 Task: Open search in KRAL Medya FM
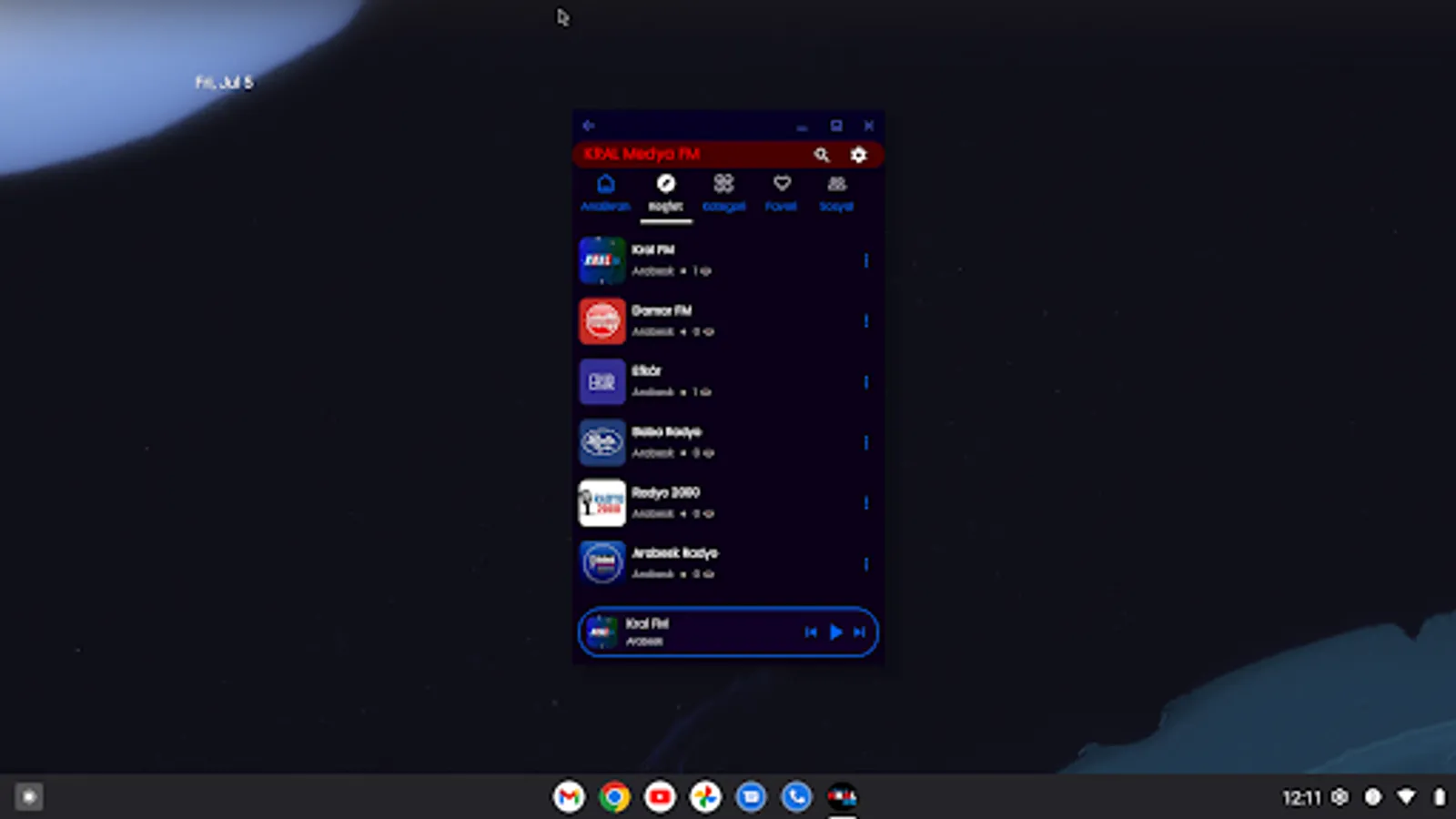click(x=822, y=155)
